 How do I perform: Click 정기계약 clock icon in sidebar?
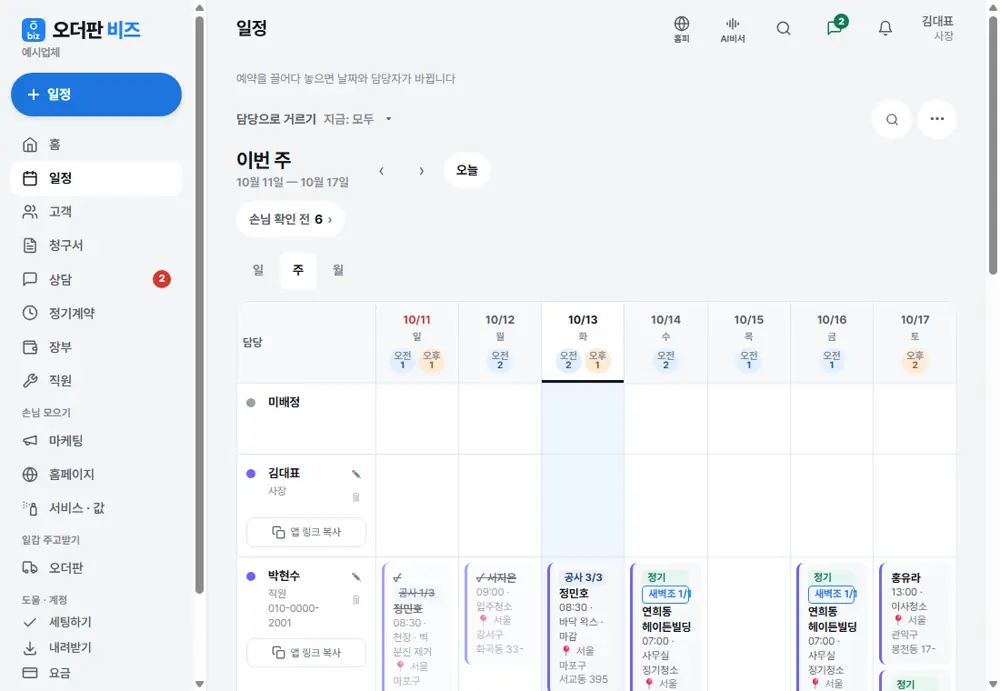[30, 313]
